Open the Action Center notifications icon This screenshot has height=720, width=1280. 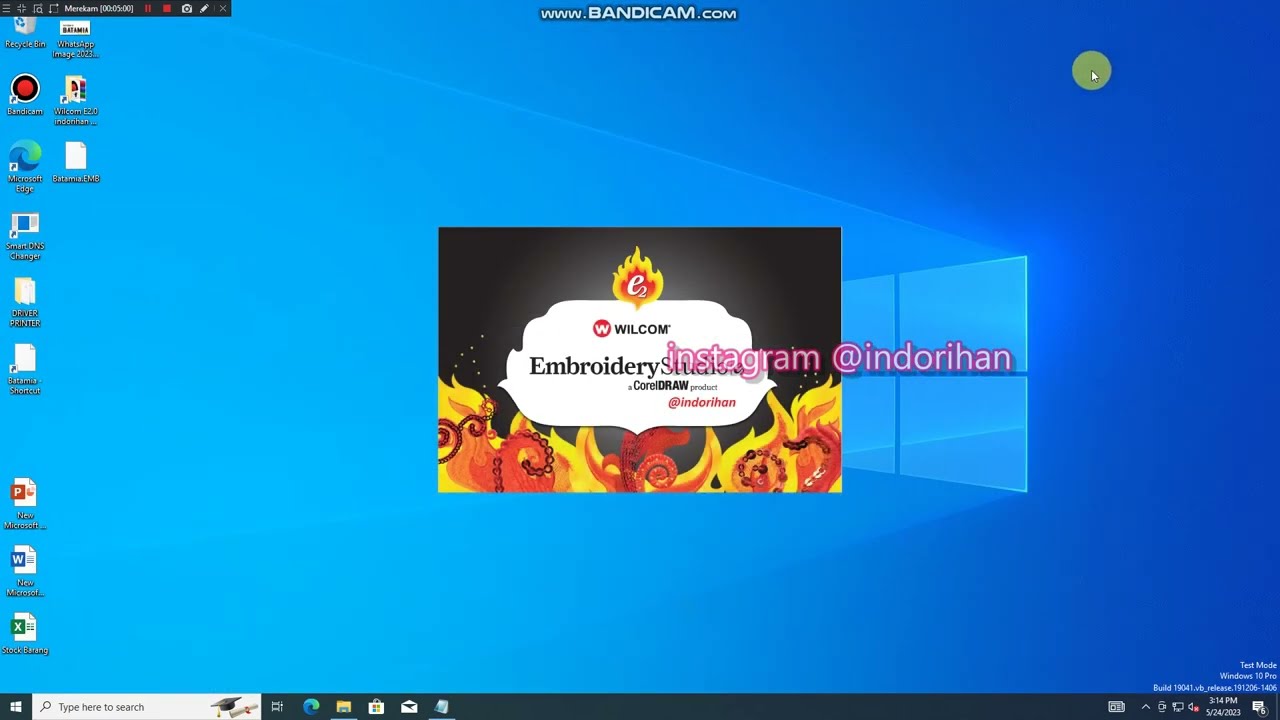pyautogui.click(x=1259, y=707)
